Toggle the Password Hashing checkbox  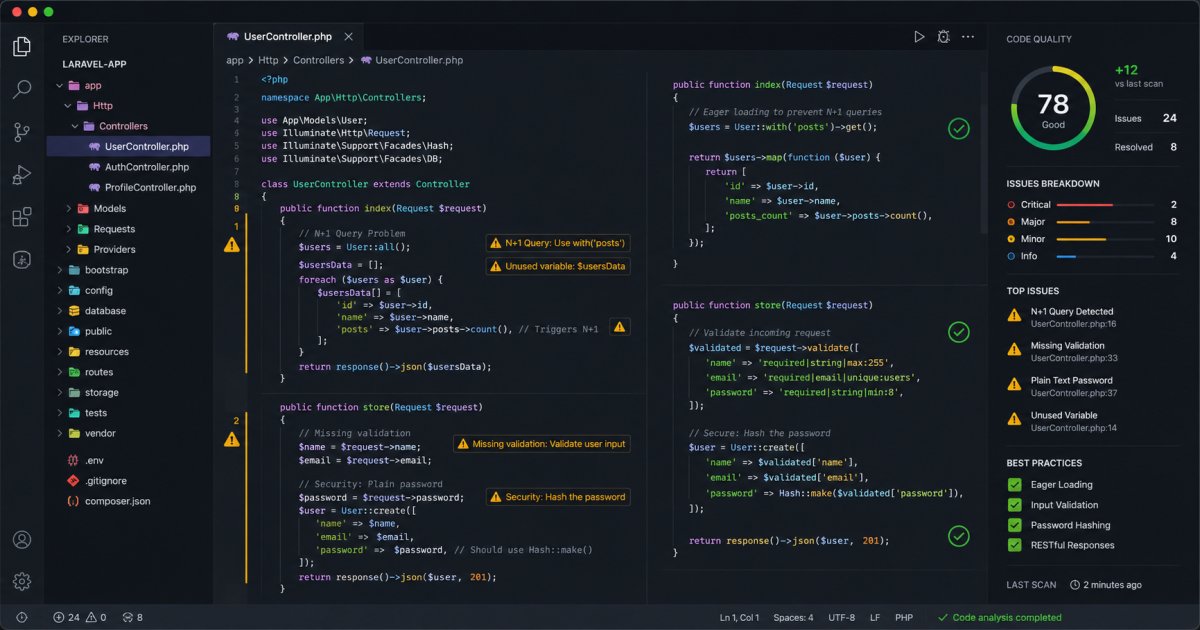point(1015,525)
